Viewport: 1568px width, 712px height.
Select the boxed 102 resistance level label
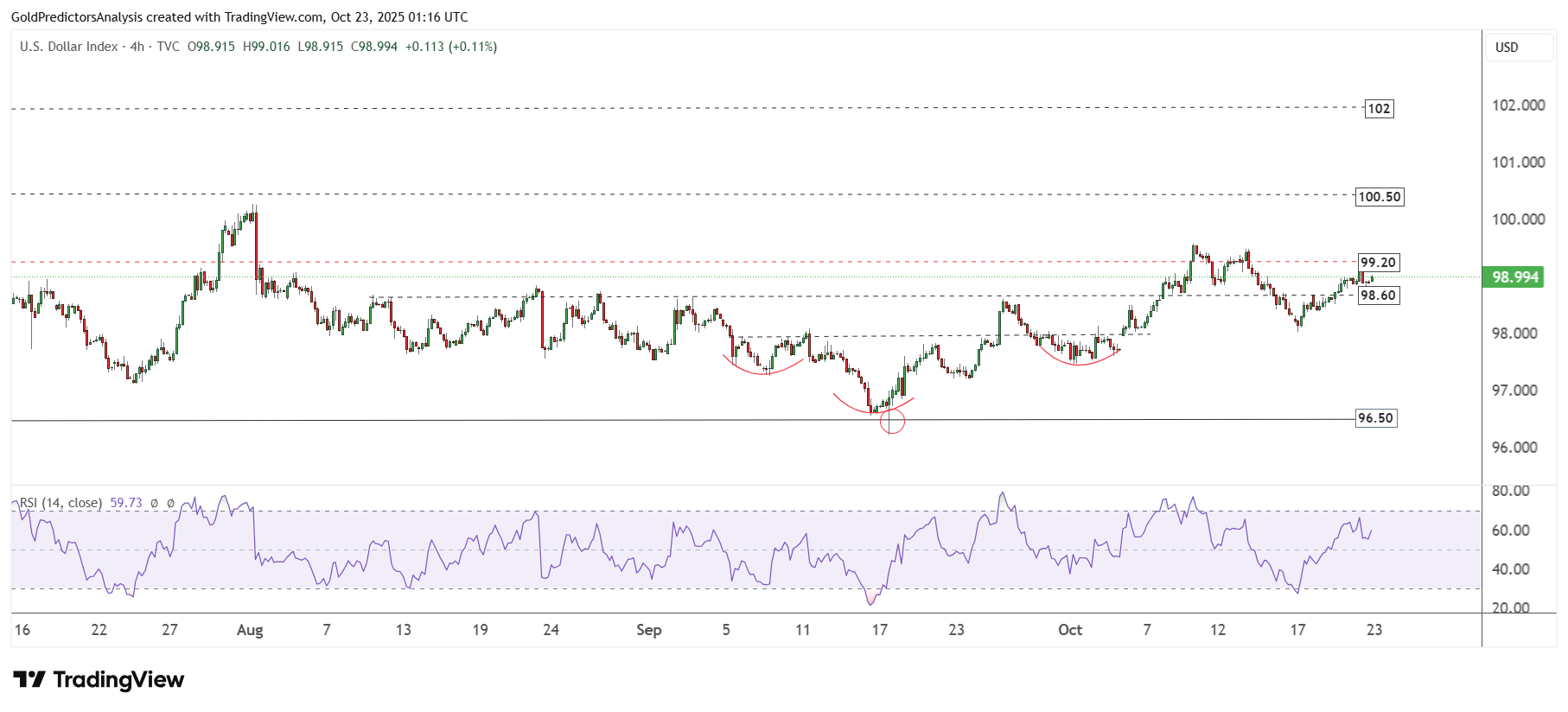click(1379, 109)
